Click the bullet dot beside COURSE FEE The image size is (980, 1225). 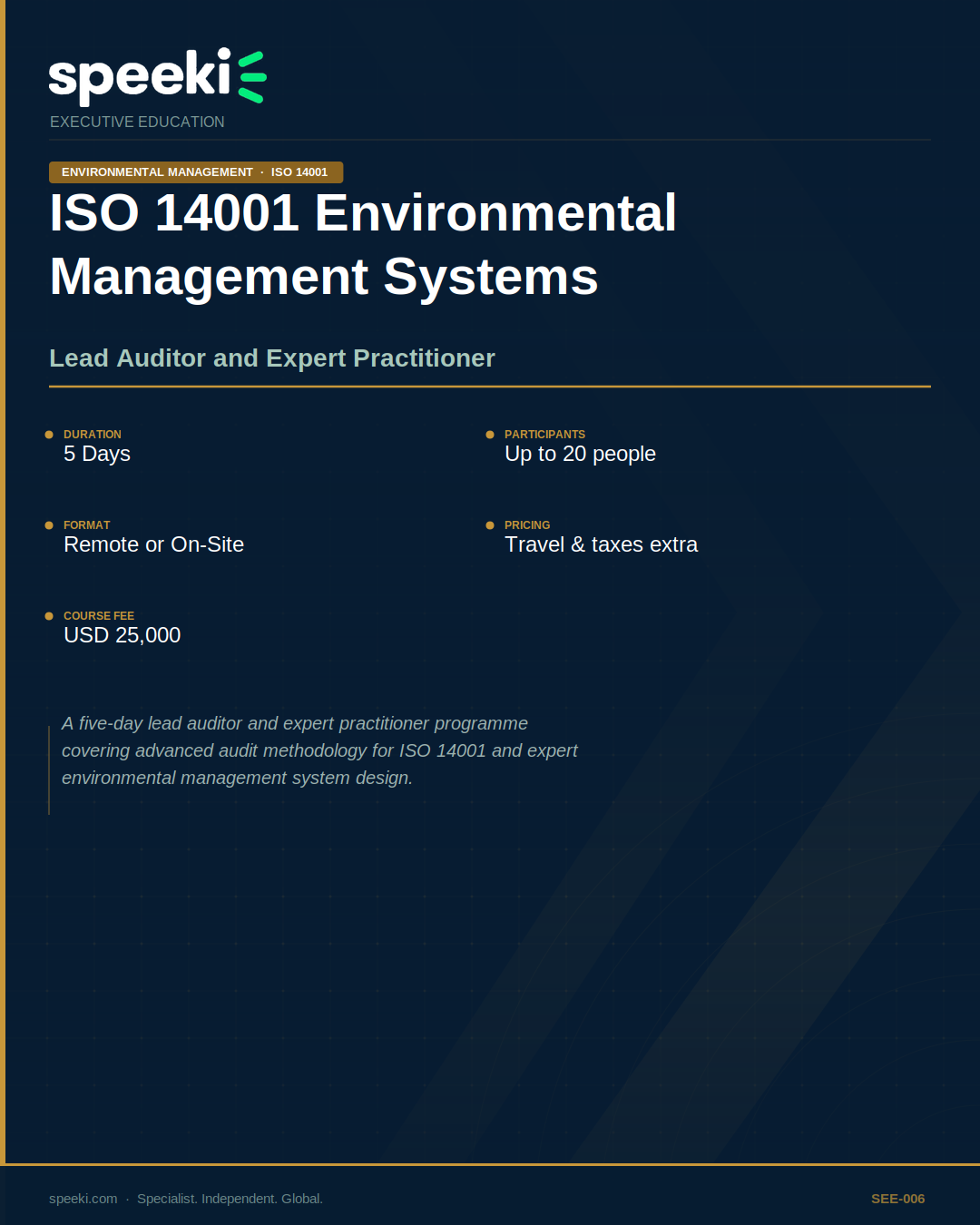49,616
